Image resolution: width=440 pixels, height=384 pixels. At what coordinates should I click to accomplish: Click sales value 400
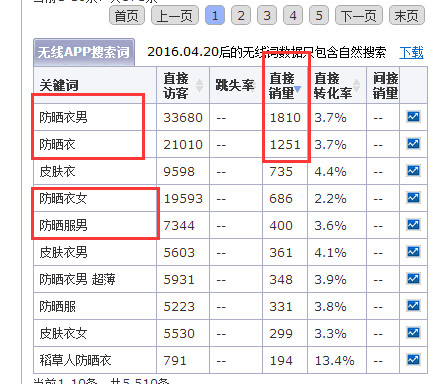coord(281,226)
